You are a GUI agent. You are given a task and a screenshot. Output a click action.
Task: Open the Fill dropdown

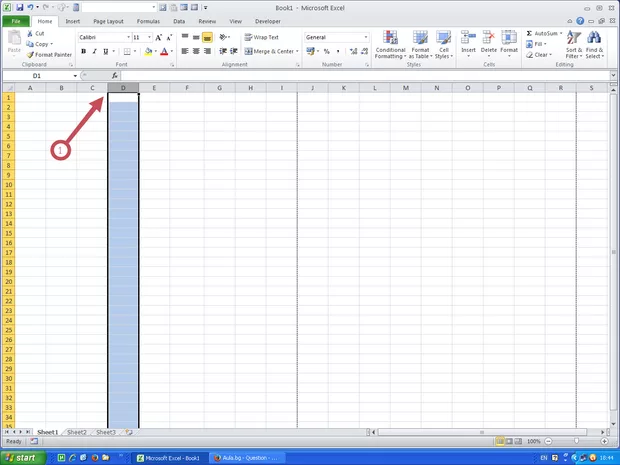click(x=536, y=44)
